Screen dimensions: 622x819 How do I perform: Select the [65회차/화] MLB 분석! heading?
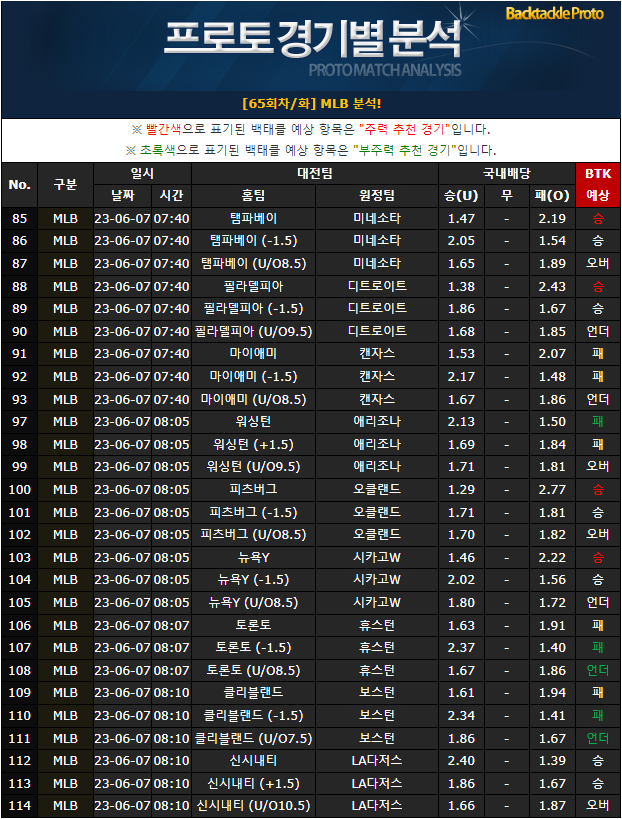(311, 104)
